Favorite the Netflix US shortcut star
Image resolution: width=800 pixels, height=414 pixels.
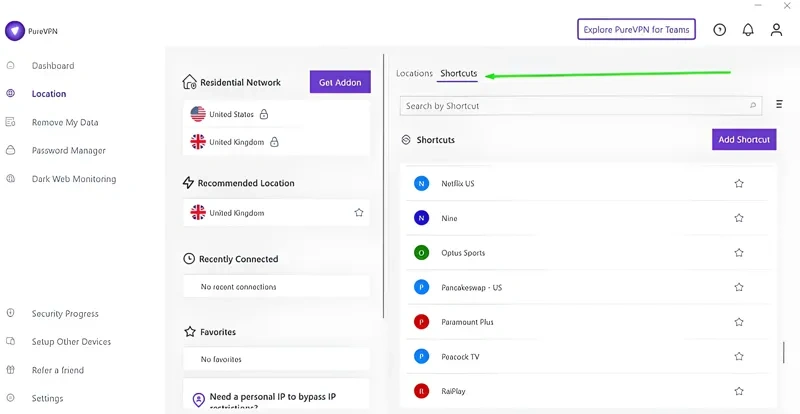pyautogui.click(x=739, y=183)
